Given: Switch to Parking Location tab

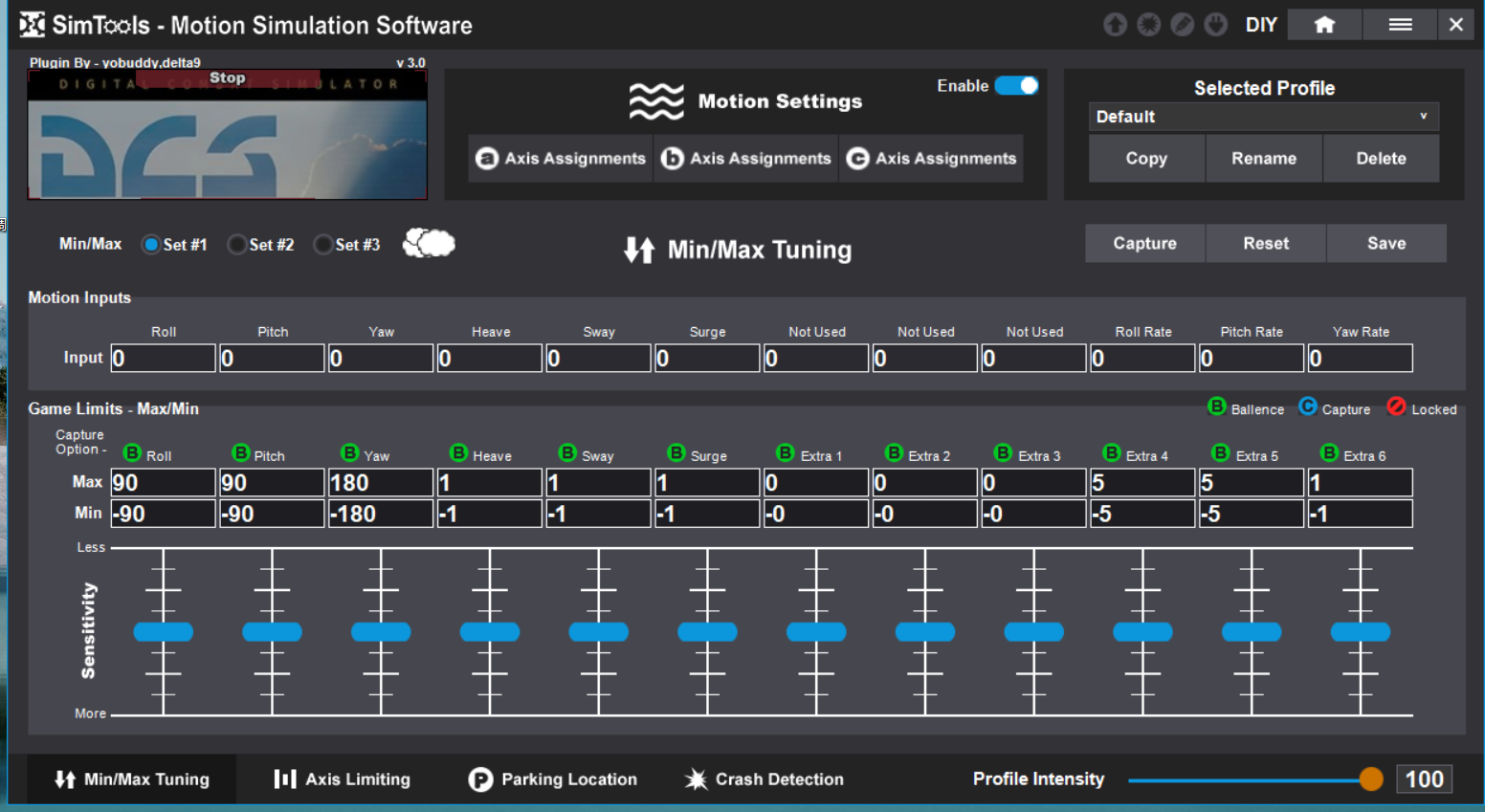Looking at the screenshot, I should [552, 779].
